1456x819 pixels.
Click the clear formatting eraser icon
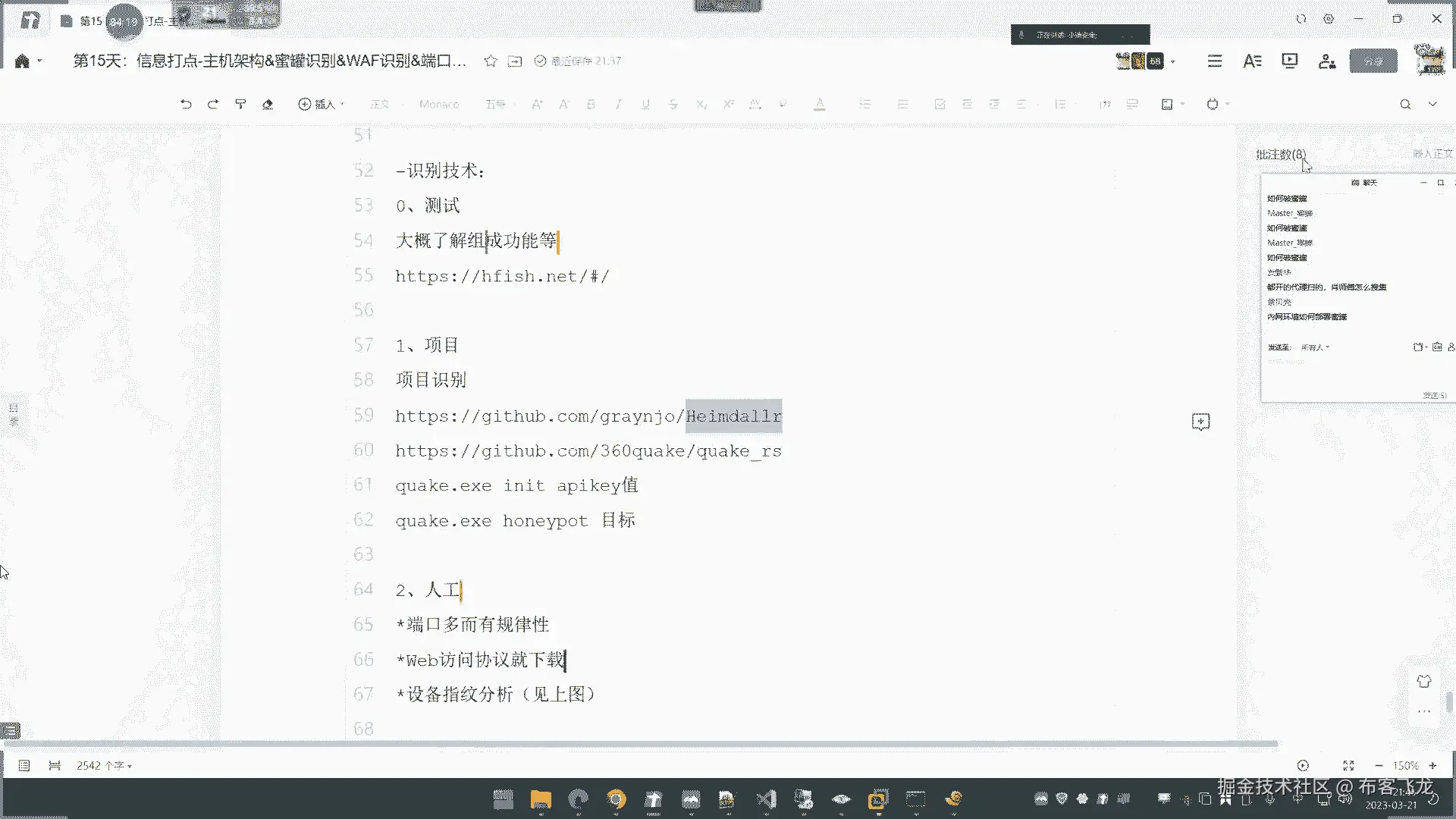coord(268,105)
